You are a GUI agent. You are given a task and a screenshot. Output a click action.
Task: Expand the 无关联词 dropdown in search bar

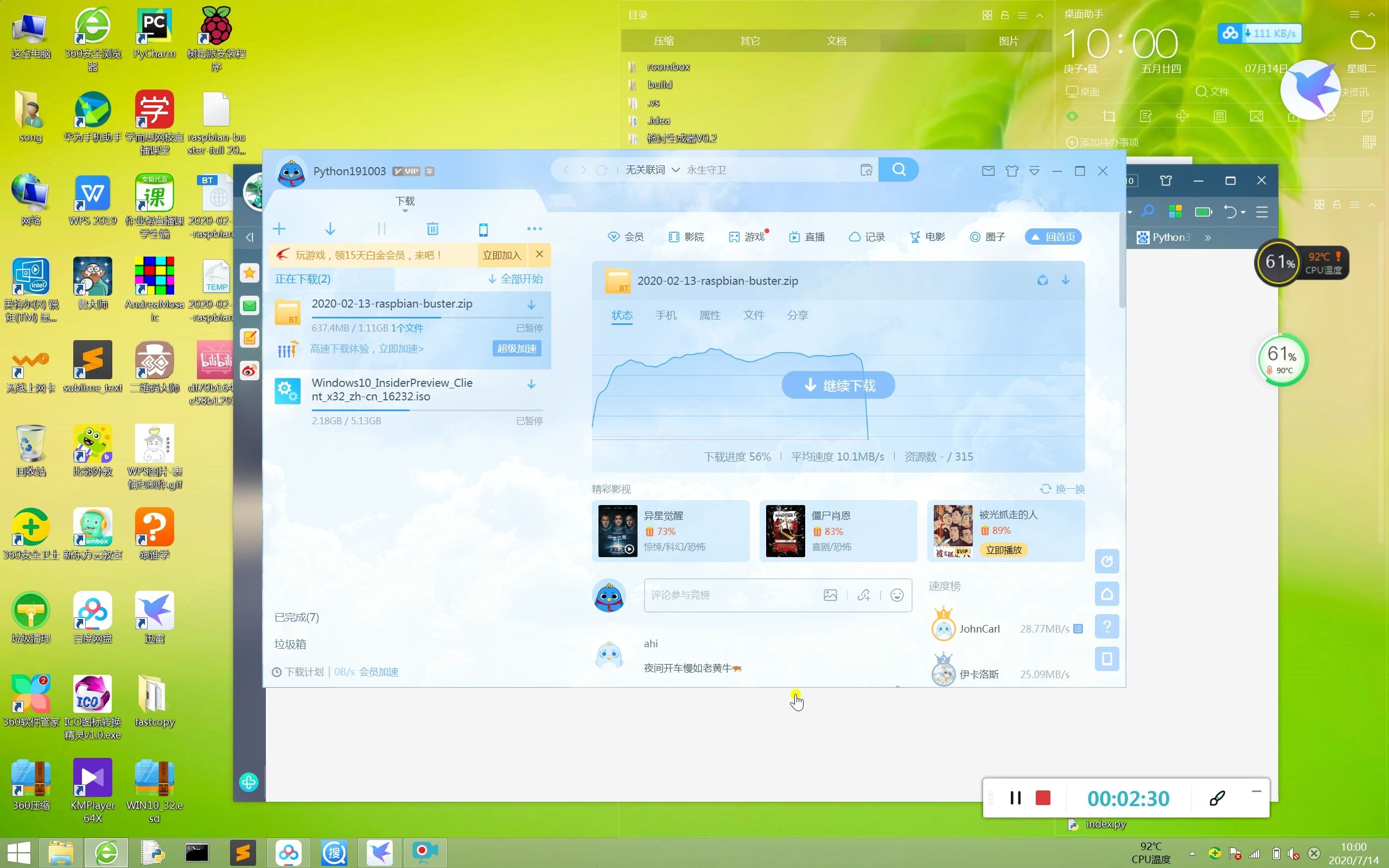pos(675,169)
